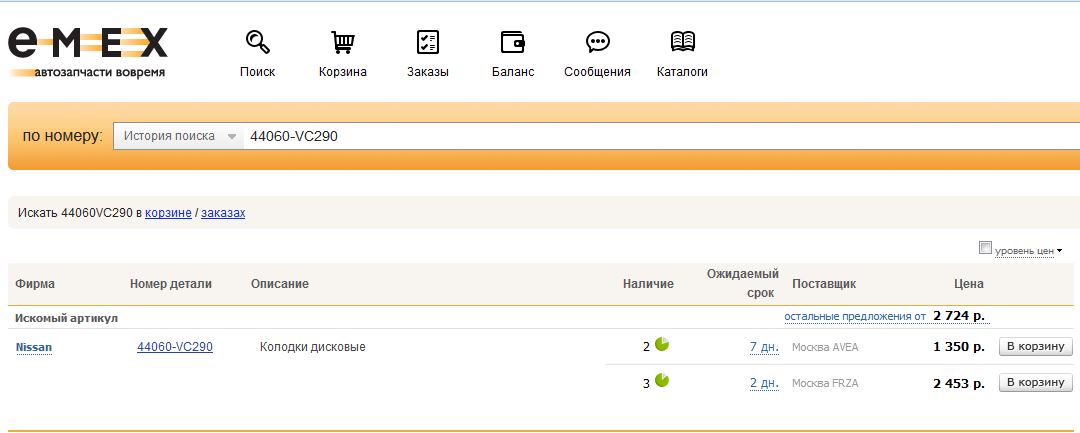
Task: Click the Заказы menu label
Action: pos(428,72)
